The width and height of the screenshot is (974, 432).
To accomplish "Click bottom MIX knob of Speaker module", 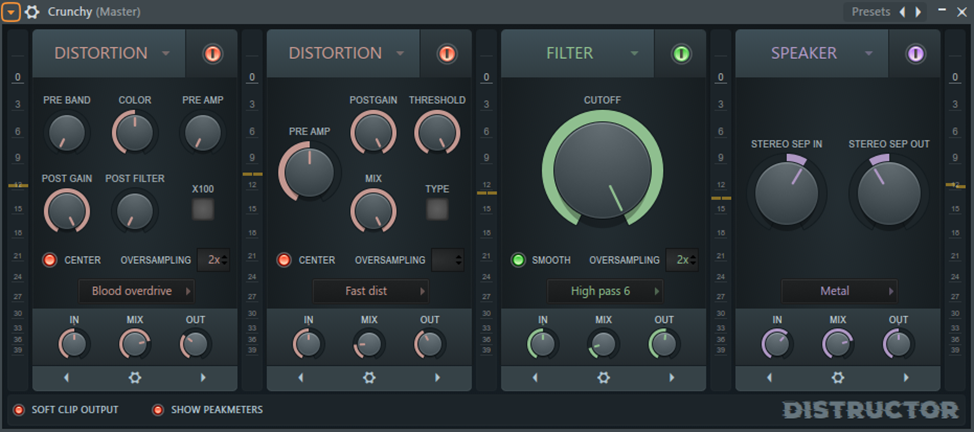I will click(x=838, y=344).
